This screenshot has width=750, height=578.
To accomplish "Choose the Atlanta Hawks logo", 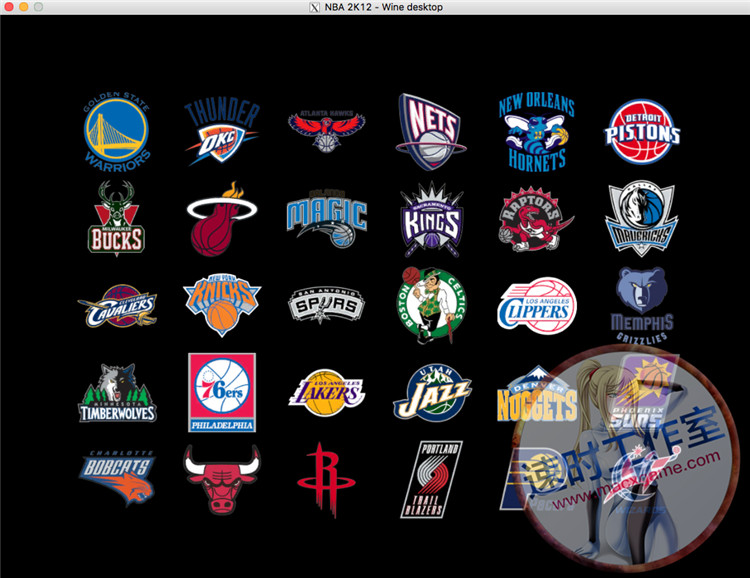I will [327, 131].
